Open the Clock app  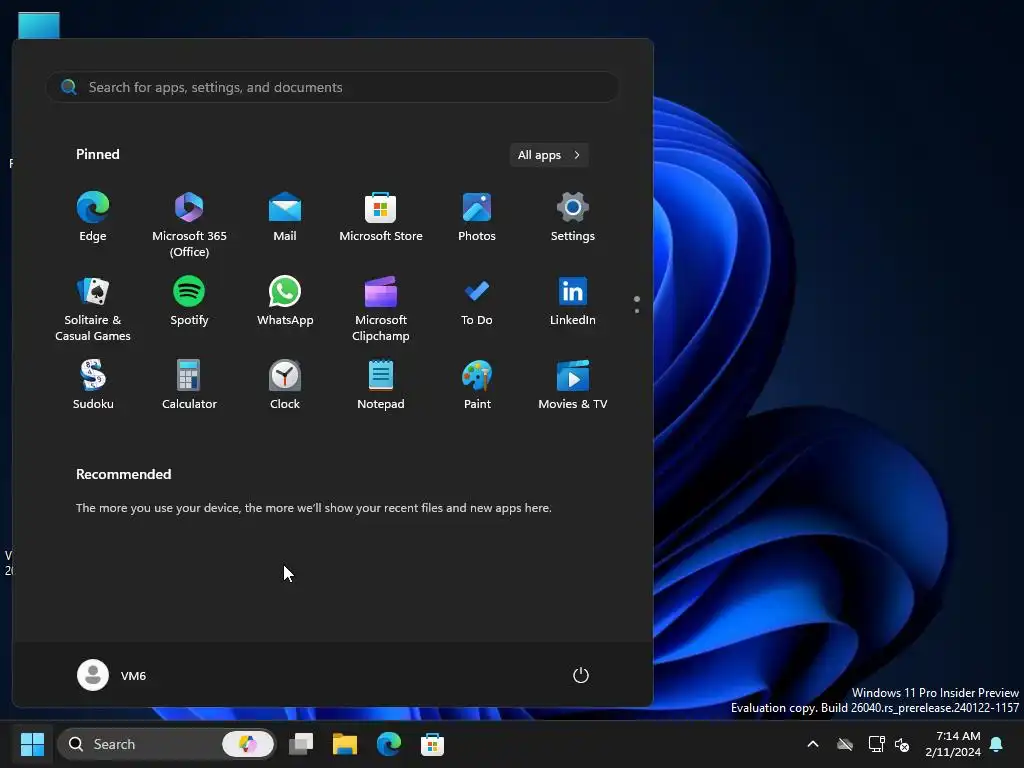tap(285, 385)
